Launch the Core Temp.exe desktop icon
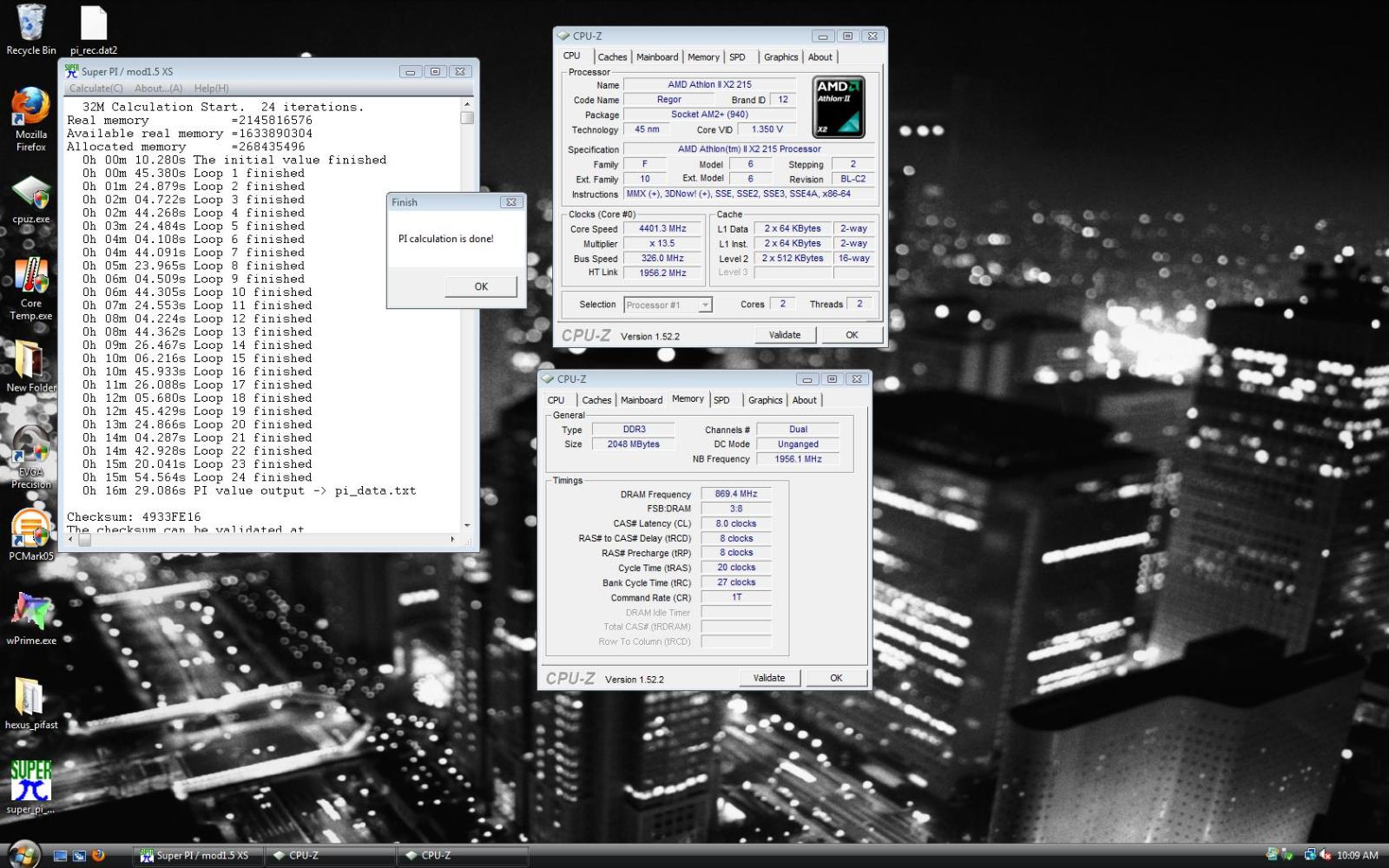The width and height of the screenshot is (1389, 868). [30, 289]
